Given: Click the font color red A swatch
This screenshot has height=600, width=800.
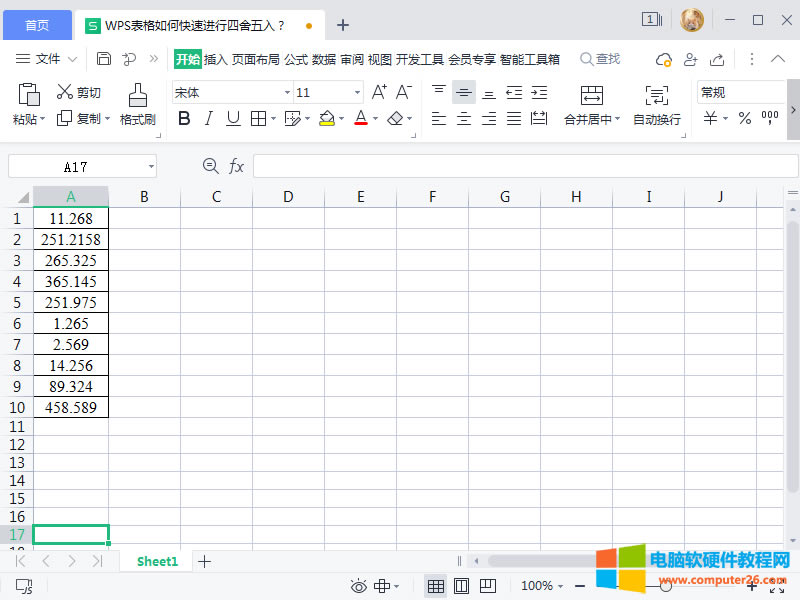Looking at the screenshot, I should tap(361, 118).
